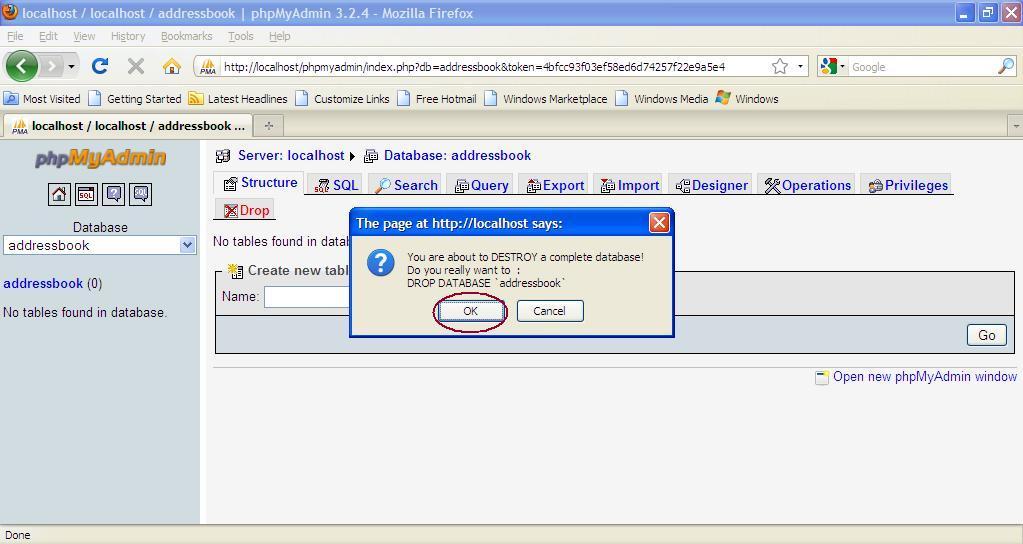Open the Windows bookmark with flag icon
The height and width of the screenshot is (544, 1023).
pyautogui.click(x=747, y=98)
